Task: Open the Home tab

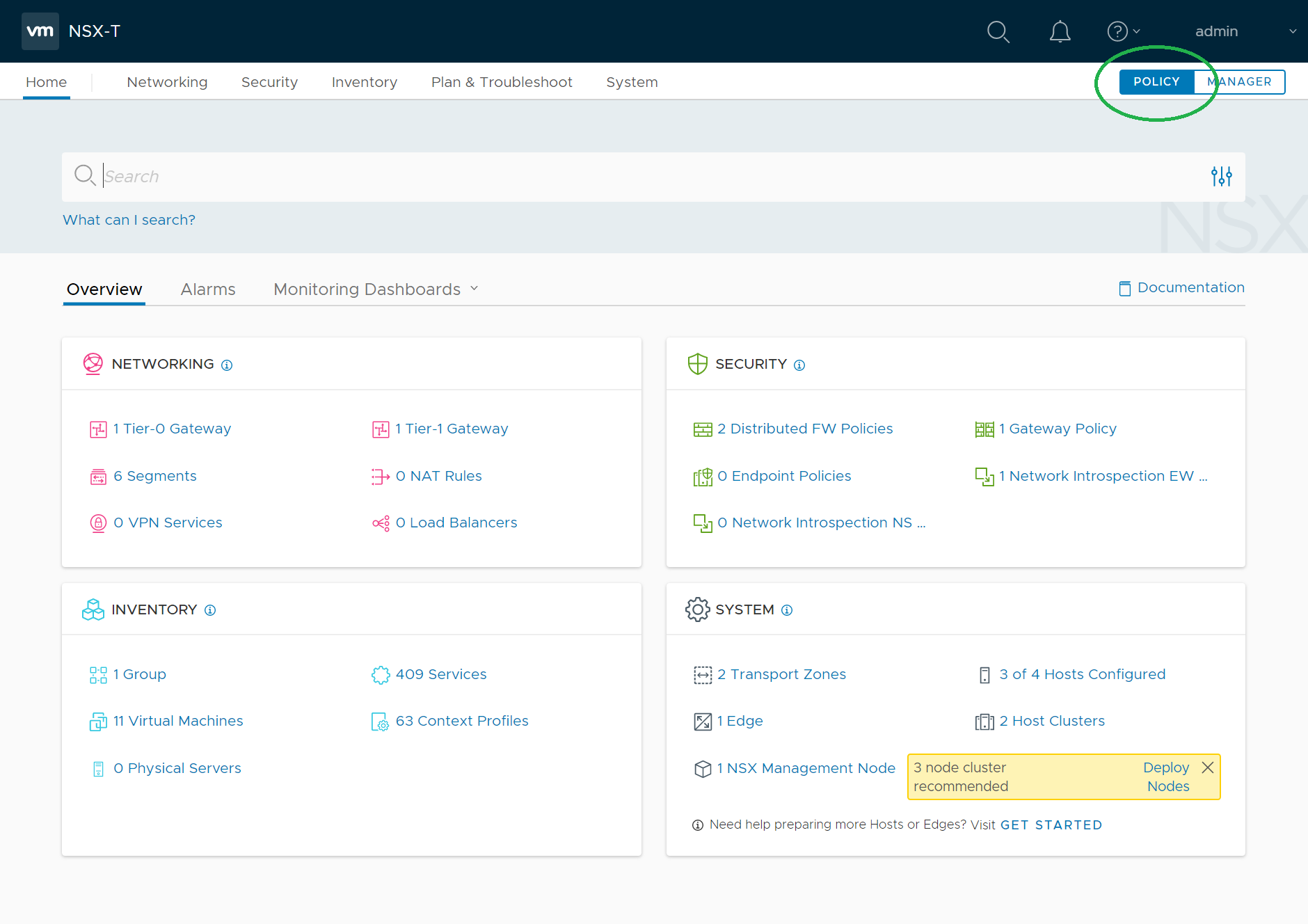Action: click(x=47, y=82)
